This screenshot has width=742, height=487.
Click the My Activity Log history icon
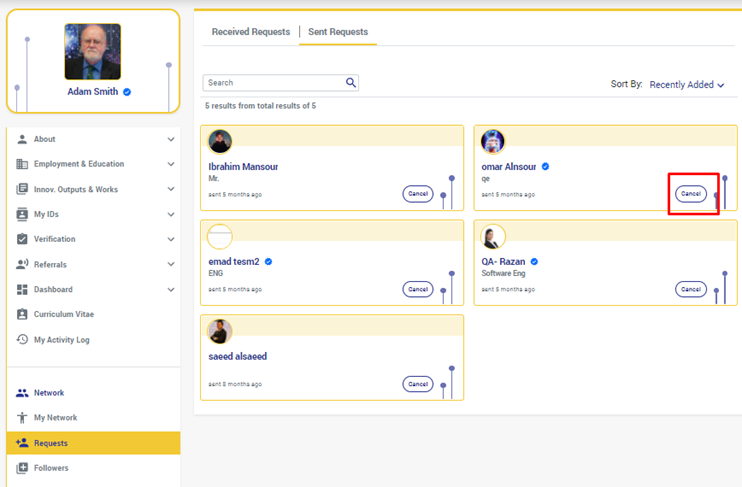pyautogui.click(x=22, y=340)
